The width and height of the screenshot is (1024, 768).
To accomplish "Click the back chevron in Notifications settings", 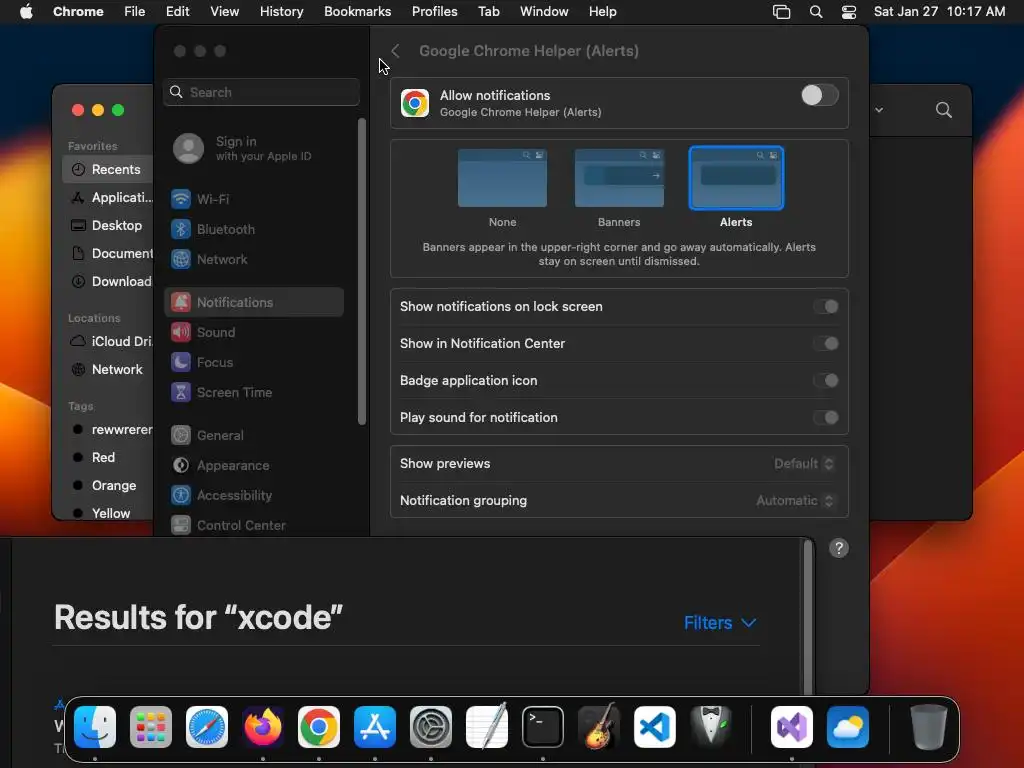I will point(395,51).
